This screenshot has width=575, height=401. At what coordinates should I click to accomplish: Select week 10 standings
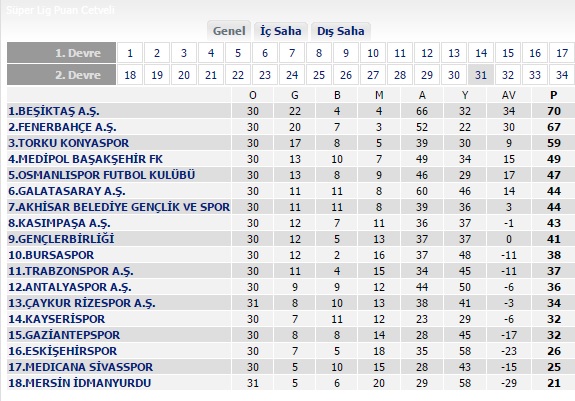[x=373, y=54]
